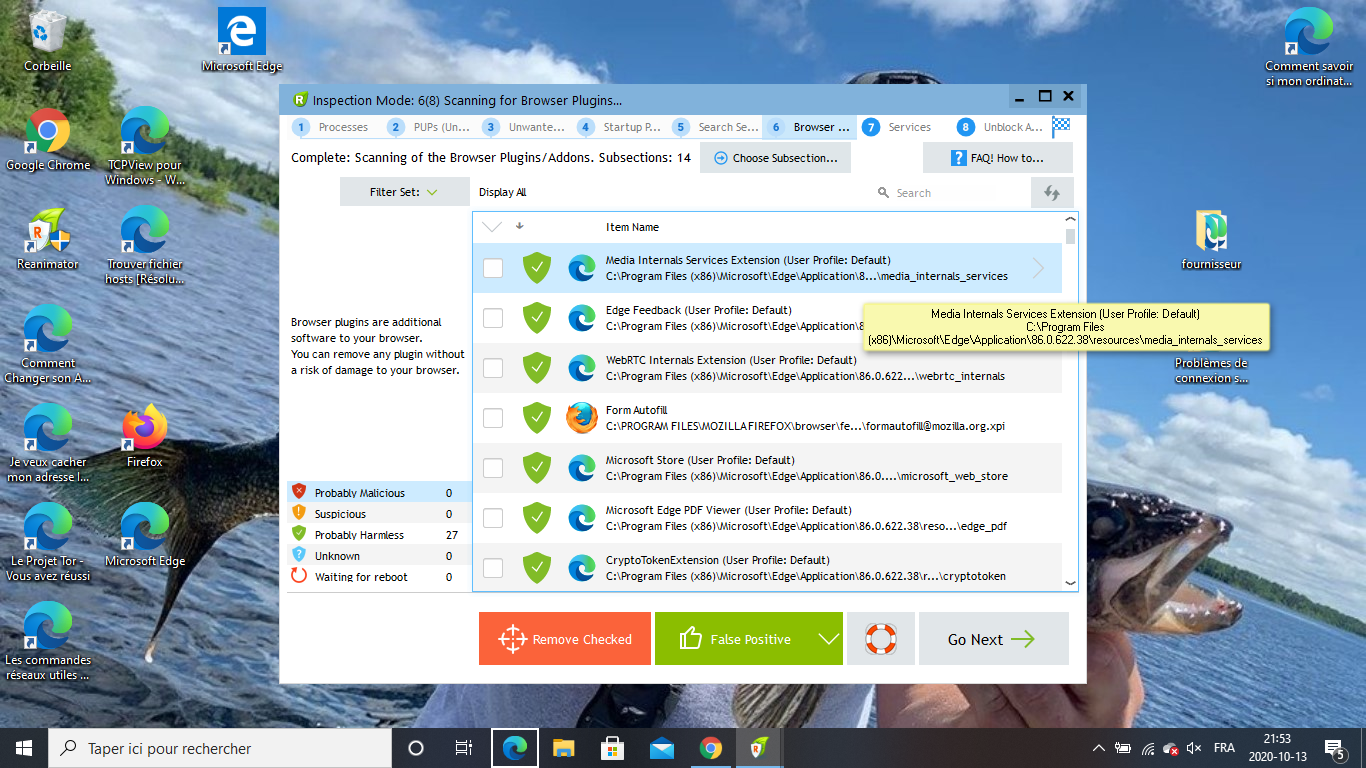The height and width of the screenshot is (768, 1366).
Task: Open Task View from taskbar
Action: [x=464, y=748]
